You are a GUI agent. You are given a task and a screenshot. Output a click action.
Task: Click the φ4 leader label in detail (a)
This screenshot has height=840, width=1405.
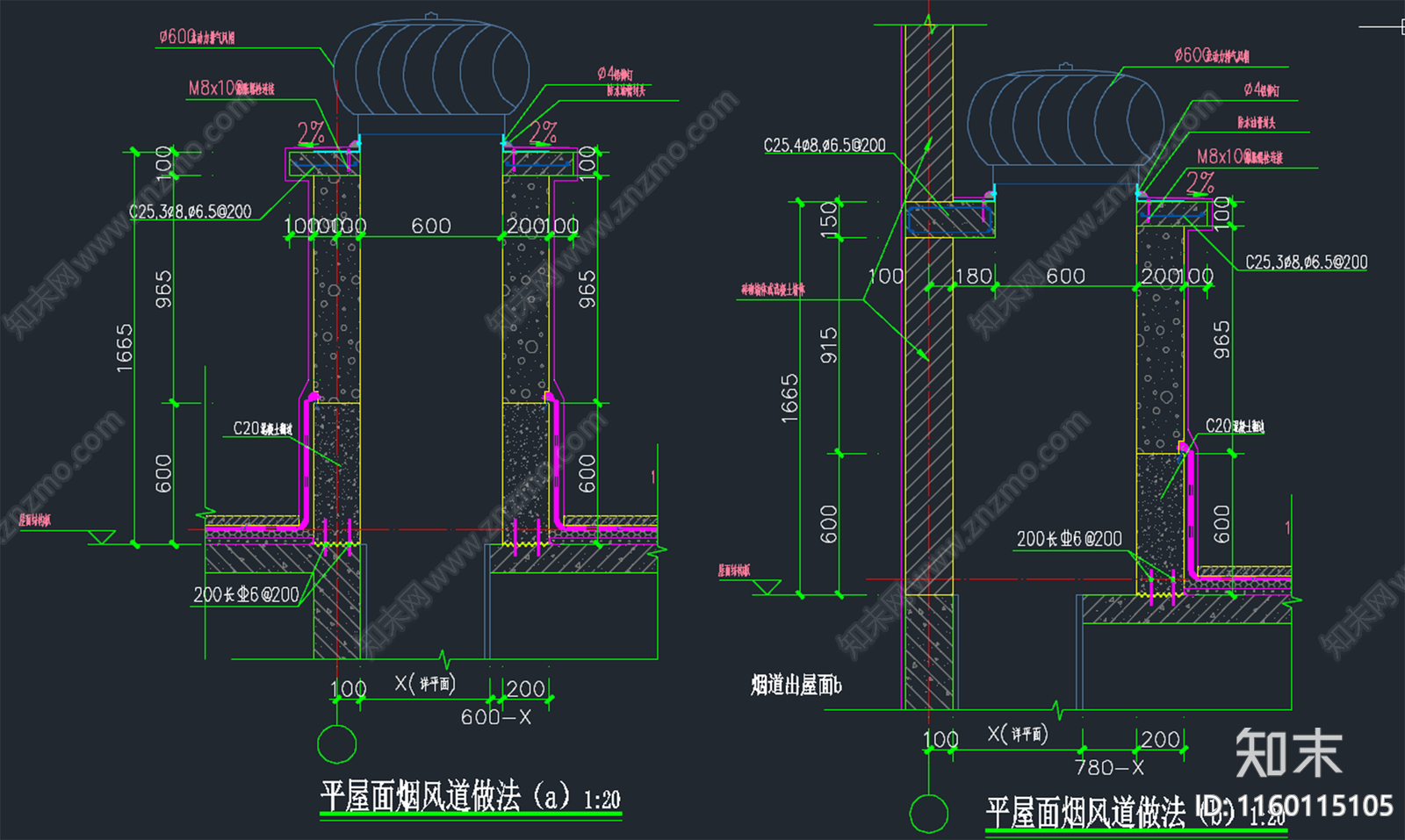(615, 74)
